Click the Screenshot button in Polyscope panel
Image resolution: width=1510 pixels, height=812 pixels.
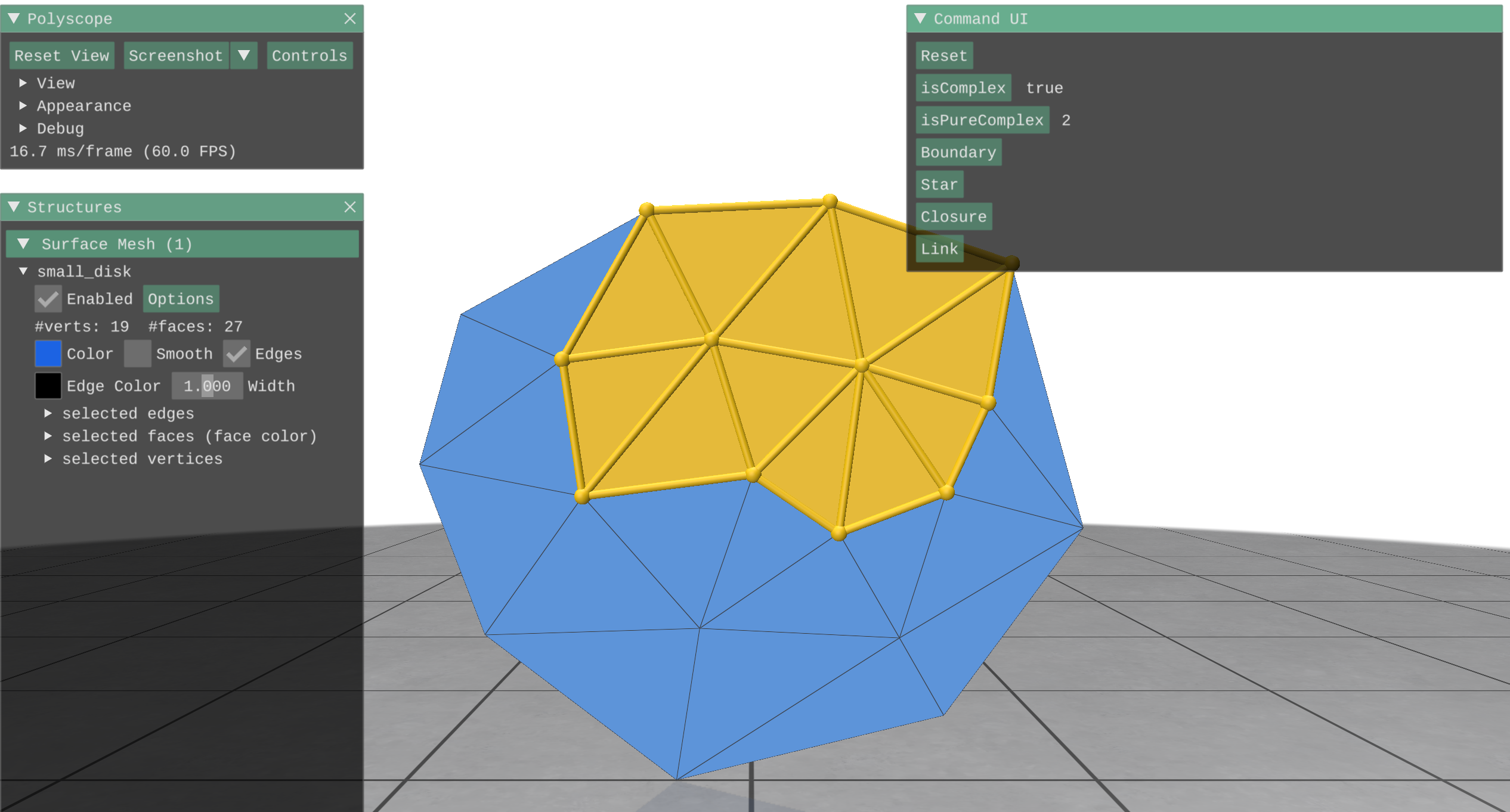click(x=176, y=55)
